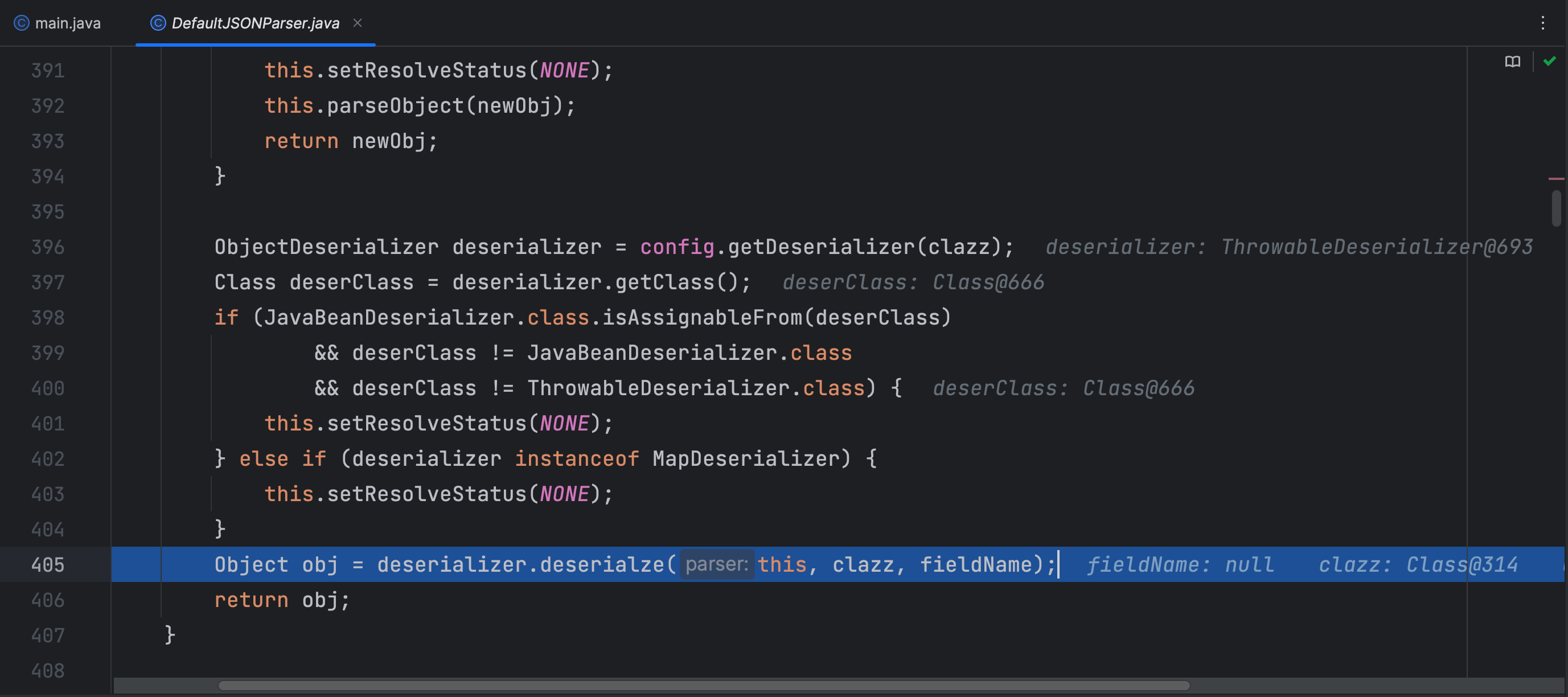Image resolution: width=1568 pixels, height=697 pixels.
Task: Click 'return newObj;' on line 393
Action: [x=351, y=141]
